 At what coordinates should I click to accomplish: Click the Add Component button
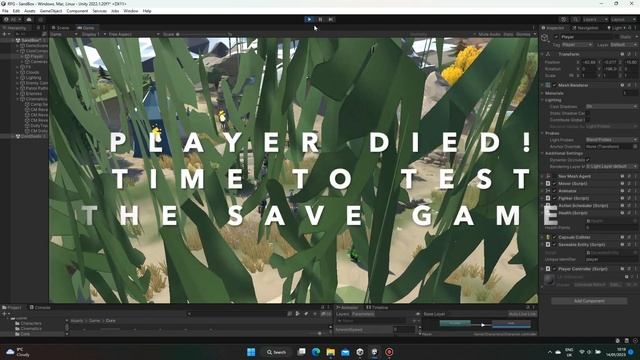point(589,301)
